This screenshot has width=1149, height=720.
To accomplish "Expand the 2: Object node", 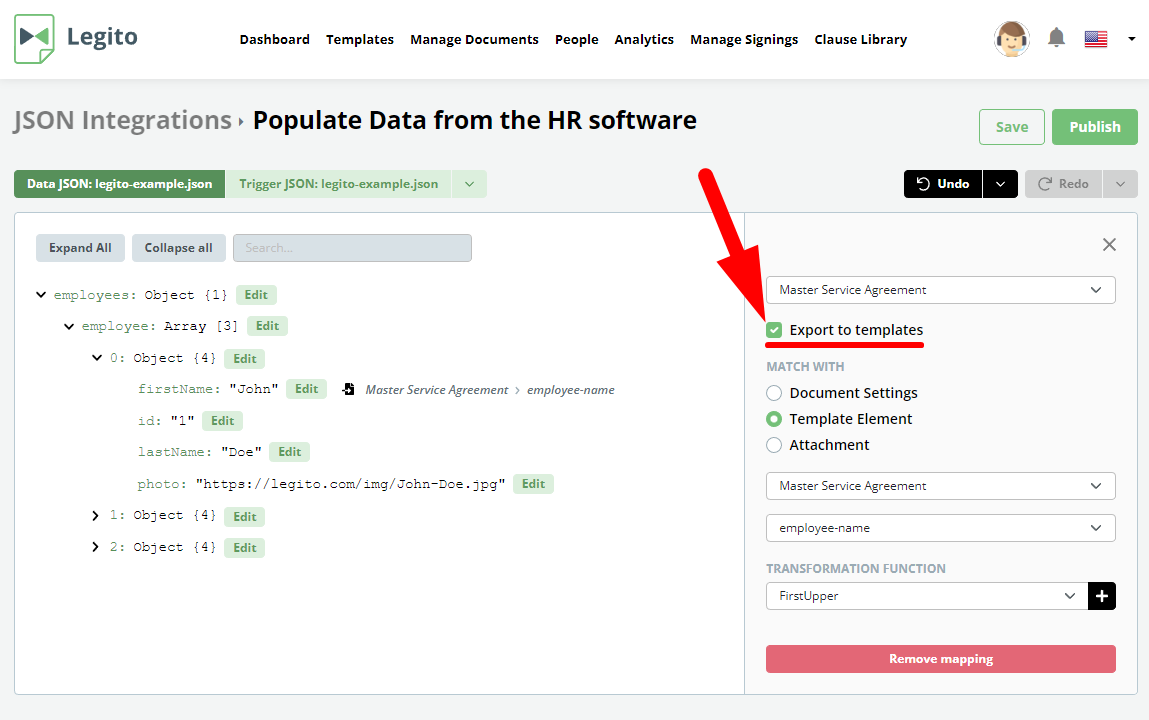I will (95, 547).
